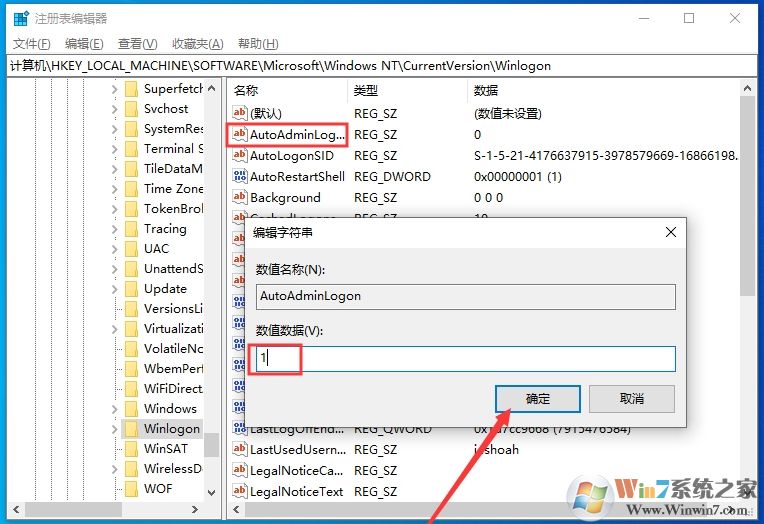Click the folder icon of Svchost key

[131, 109]
